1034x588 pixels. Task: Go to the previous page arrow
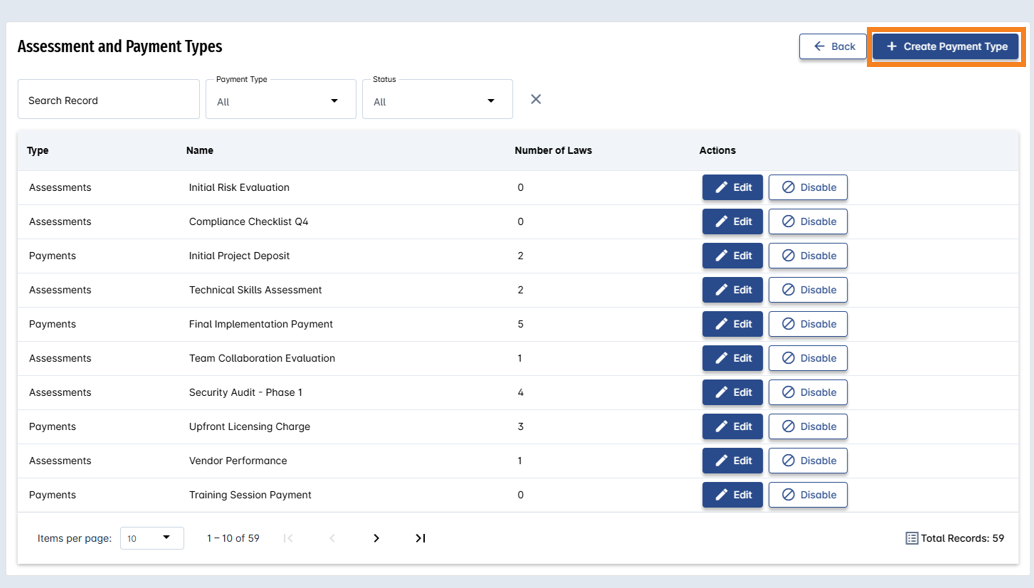332,539
